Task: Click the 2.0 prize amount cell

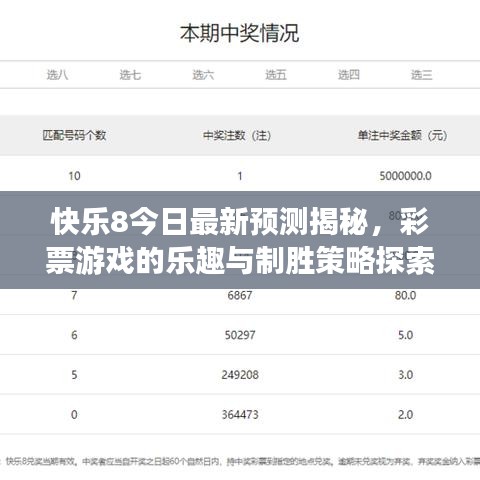Action: 405,414
